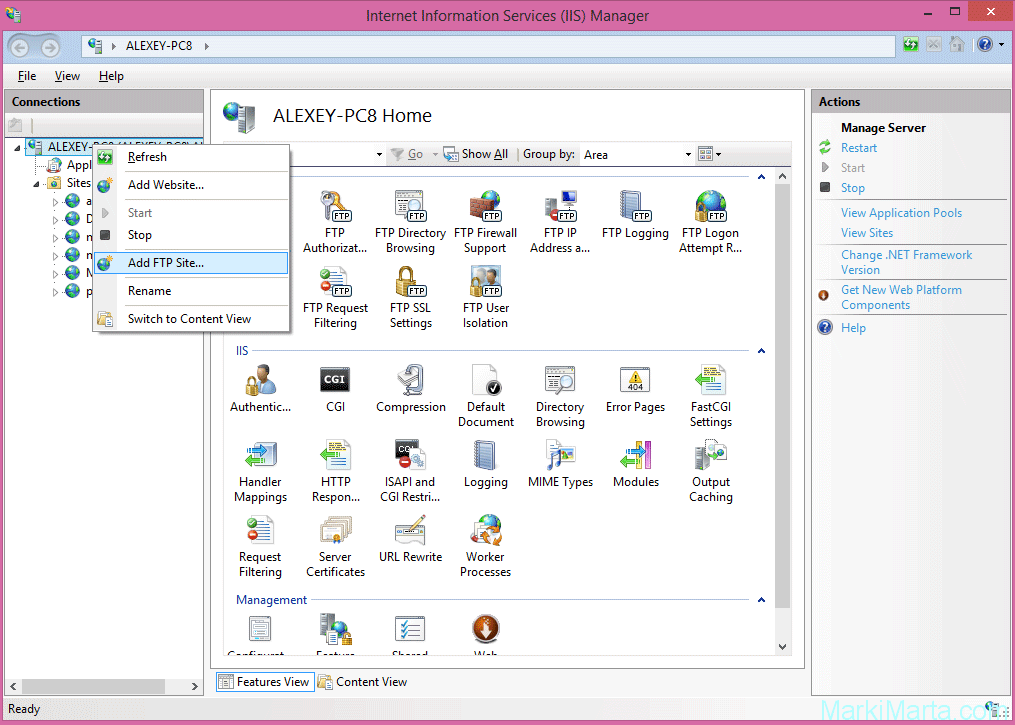Open FTP Firewall Support feature
The width and height of the screenshot is (1015, 725).
point(485,222)
